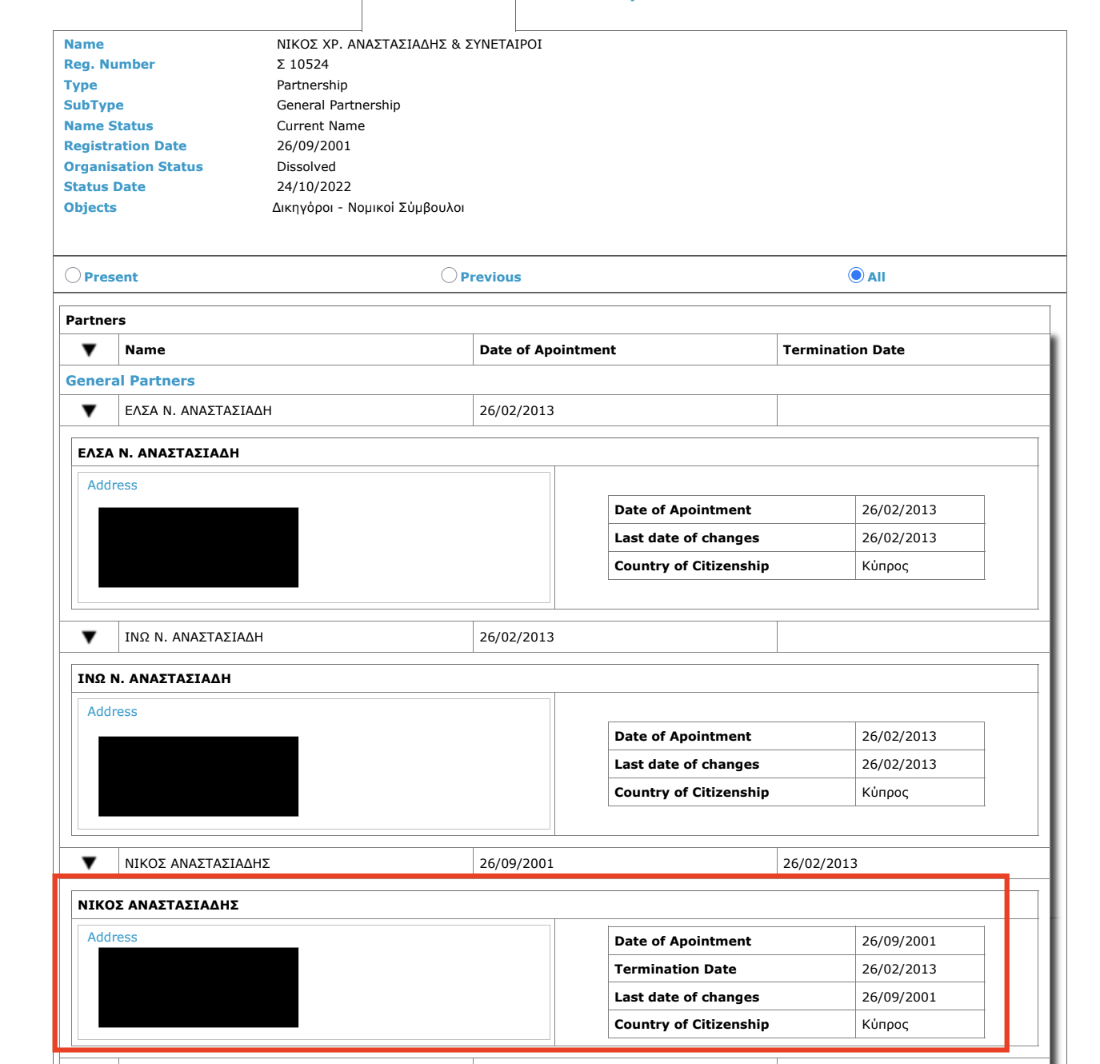The image size is (1100, 1064).
Task: Click the General Partners section heading
Action: (x=130, y=381)
